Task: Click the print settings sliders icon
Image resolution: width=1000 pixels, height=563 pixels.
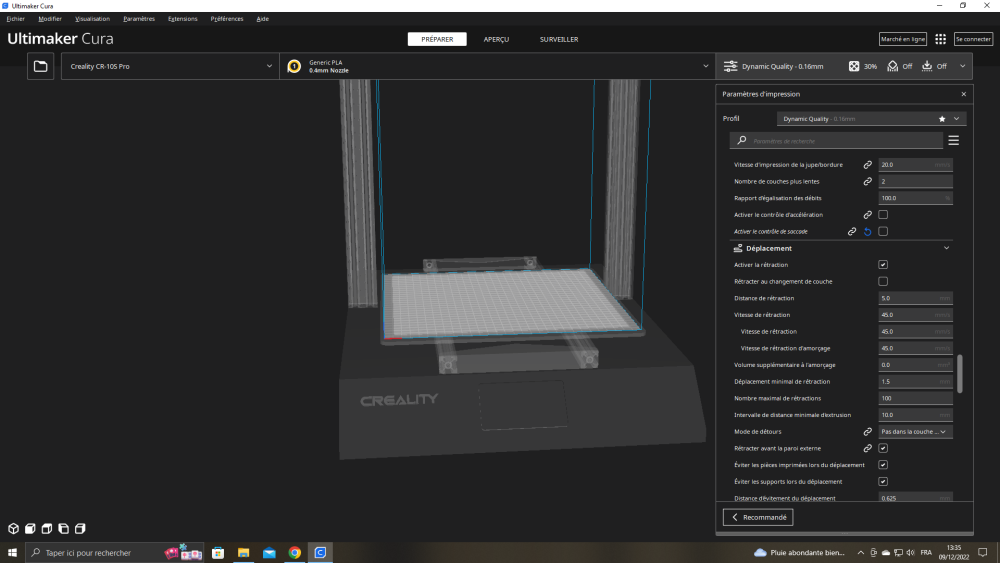Action: click(730, 66)
